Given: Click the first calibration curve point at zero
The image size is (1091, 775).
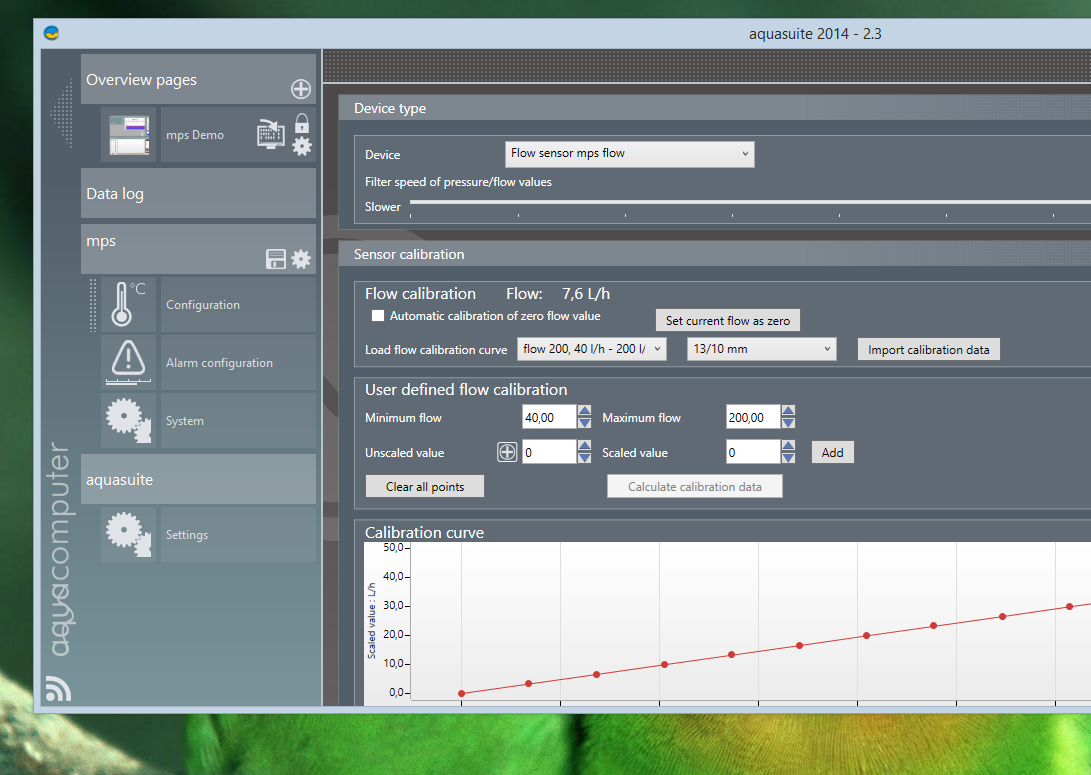Looking at the screenshot, I should pyautogui.click(x=461, y=693).
